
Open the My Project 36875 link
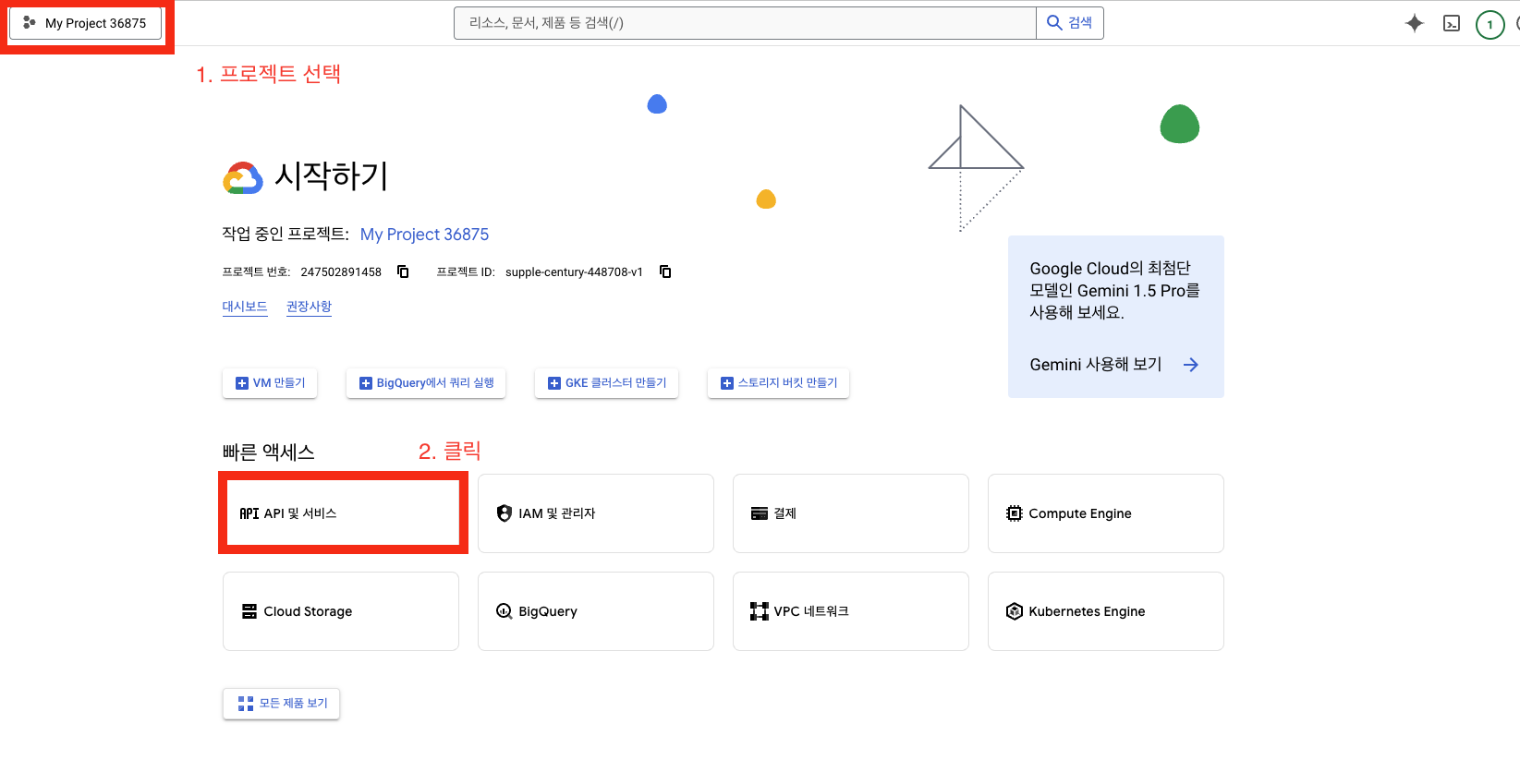(424, 235)
